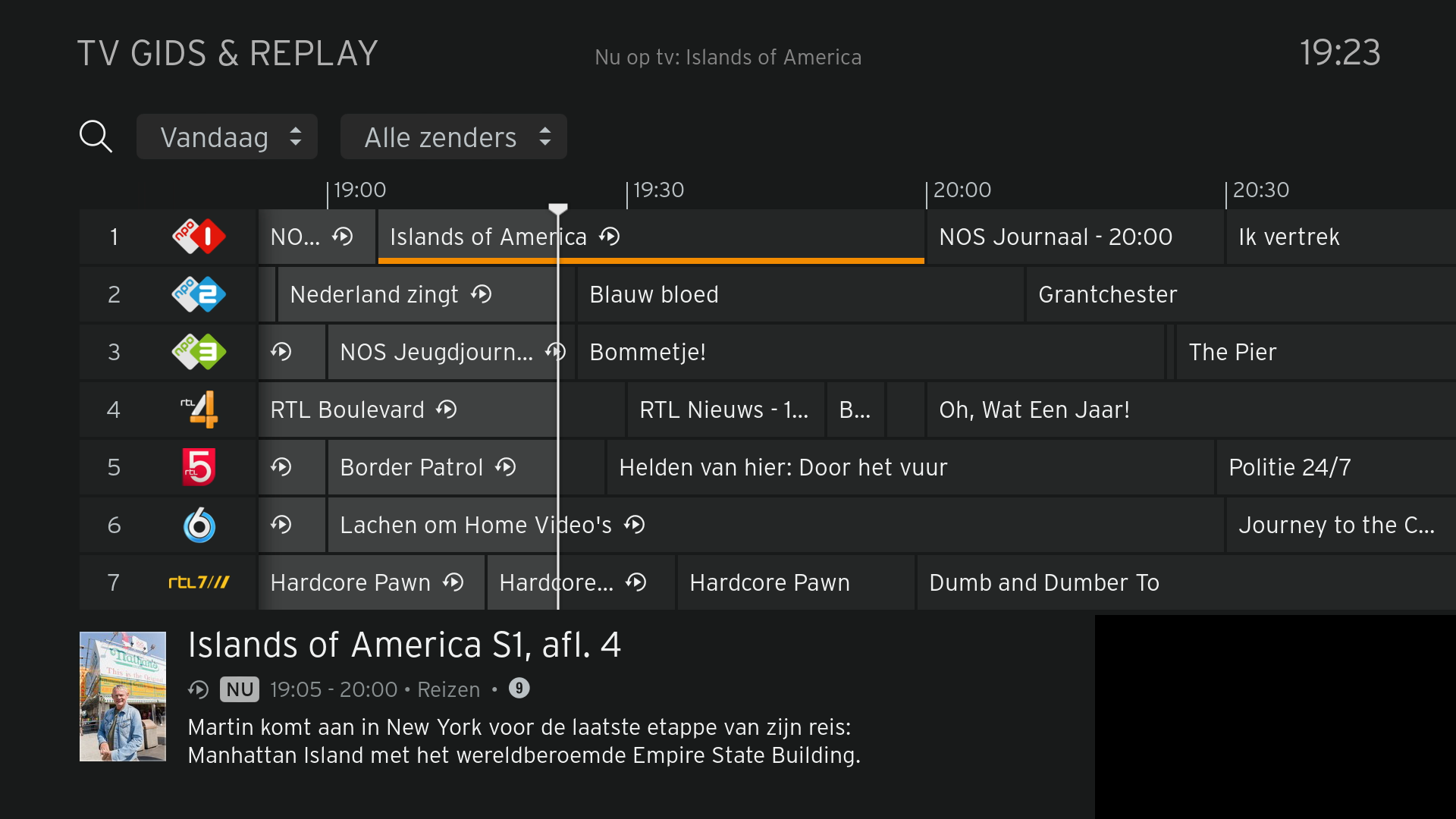Select the first Hardcore Pawn at 19:00
This screenshot has height=819, width=1456.
coord(371,582)
